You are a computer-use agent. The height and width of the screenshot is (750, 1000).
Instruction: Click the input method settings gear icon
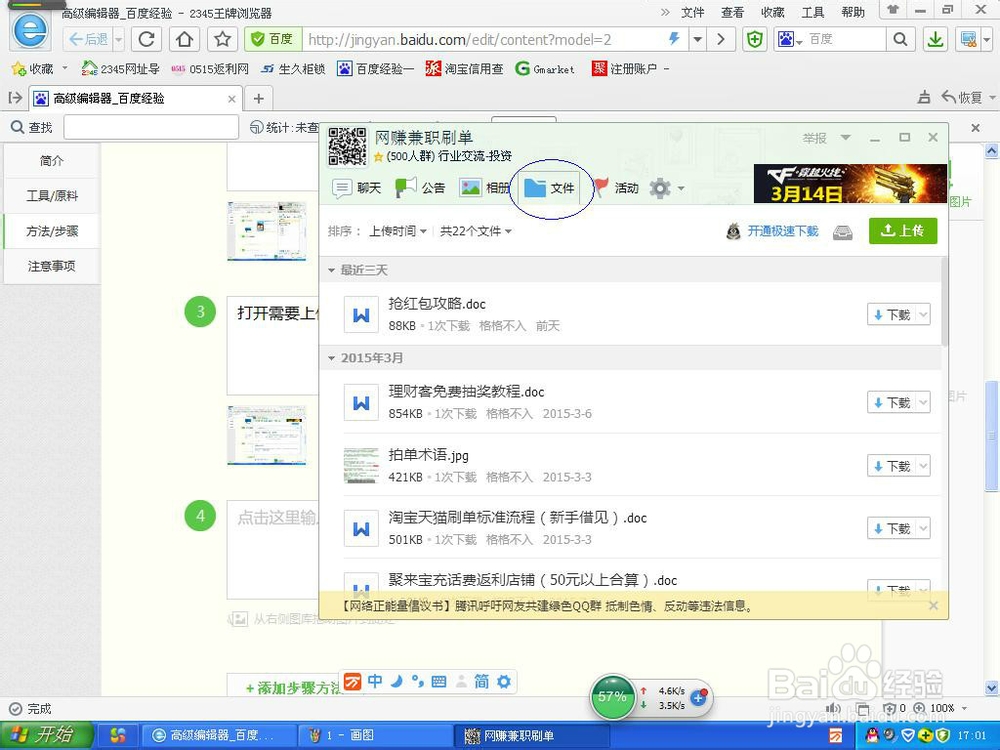(x=504, y=682)
